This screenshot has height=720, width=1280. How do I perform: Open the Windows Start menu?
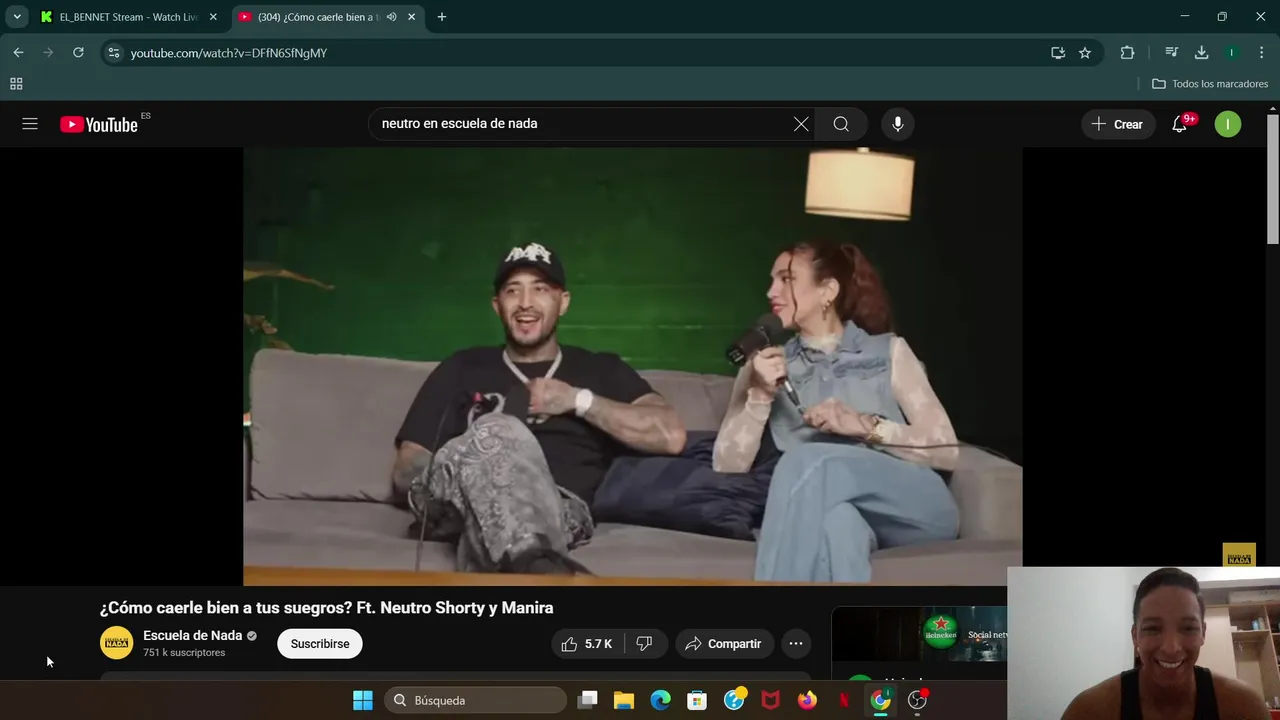pos(363,700)
